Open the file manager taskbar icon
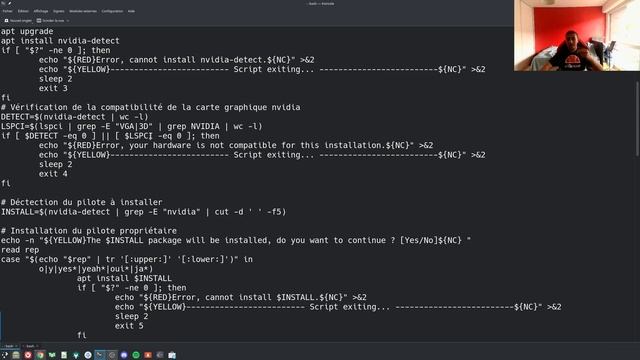This screenshot has height=360, width=640. point(16,355)
